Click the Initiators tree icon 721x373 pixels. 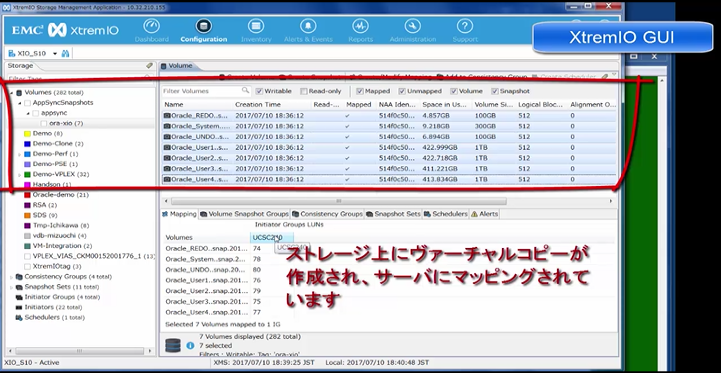coord(19,307)
